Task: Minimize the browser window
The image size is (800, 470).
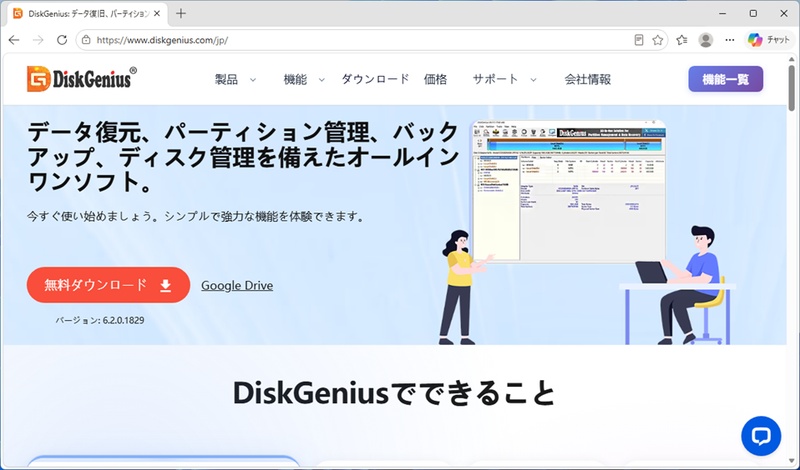Action: pyautogui.click(x=722, y=14)
